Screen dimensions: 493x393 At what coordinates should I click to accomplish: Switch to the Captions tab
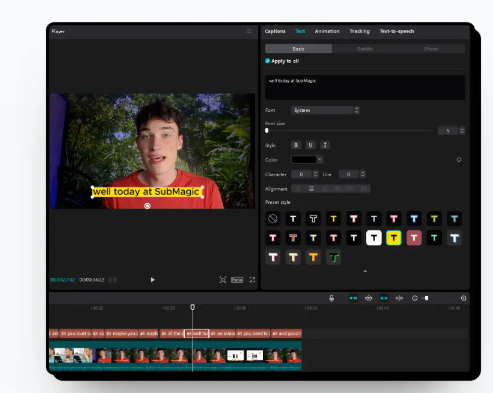[275, 31]
